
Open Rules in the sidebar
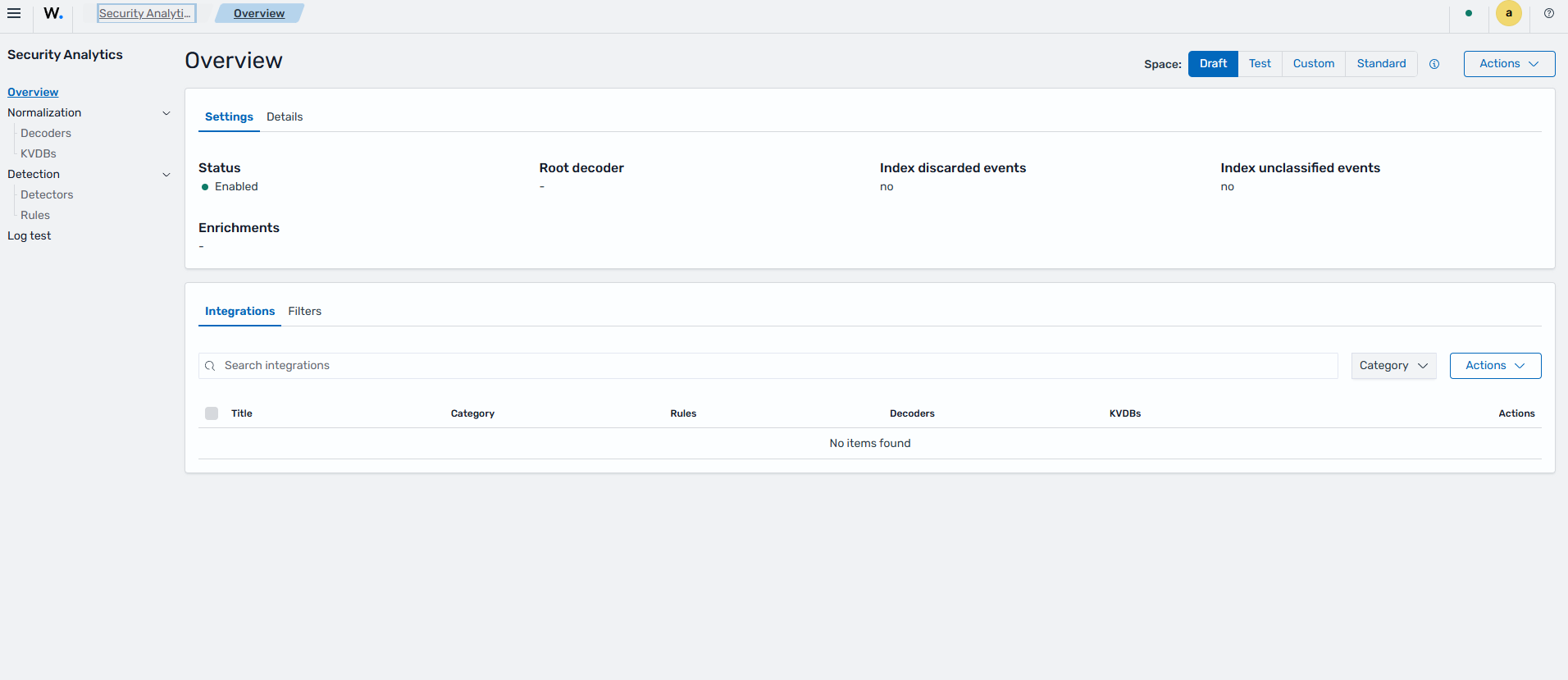tap(35, 216)
